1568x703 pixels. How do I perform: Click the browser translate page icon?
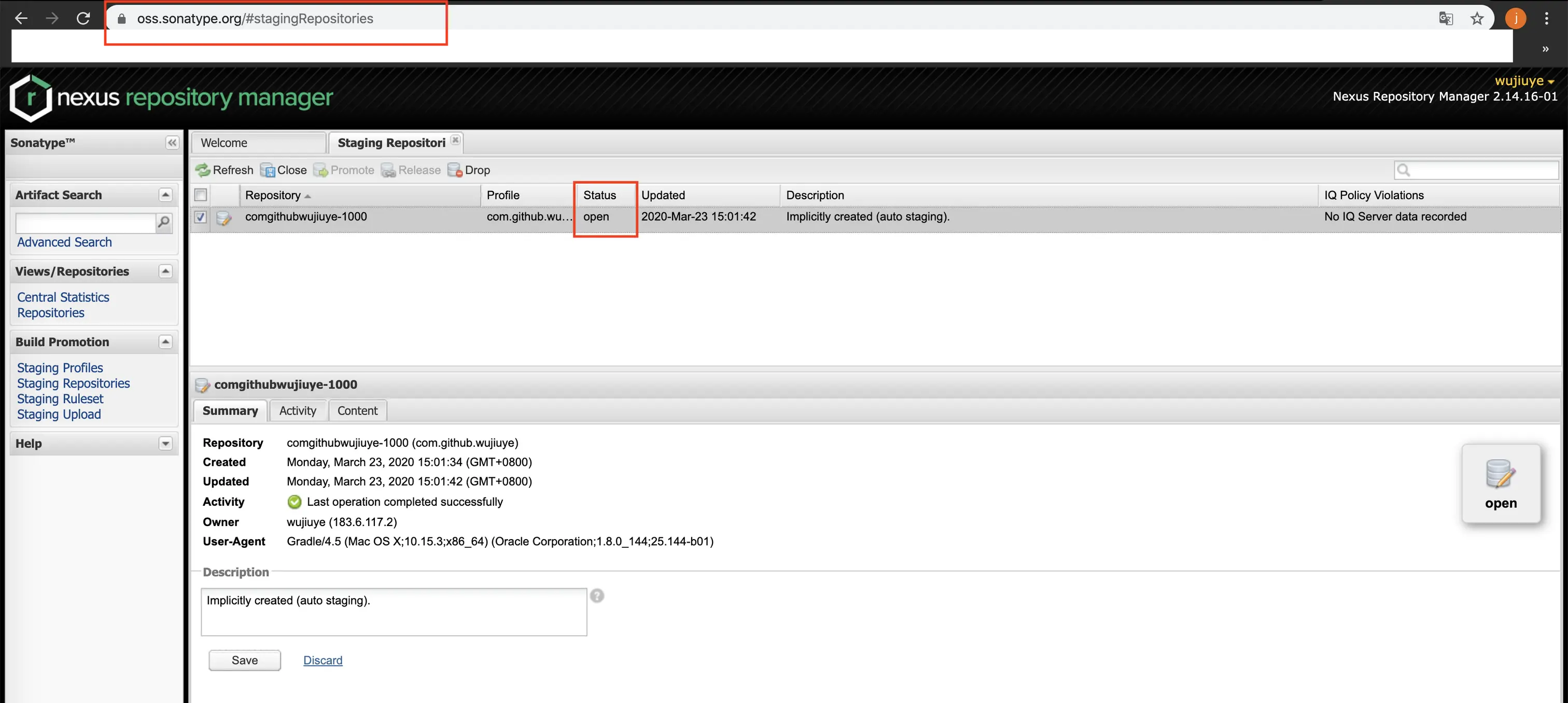click(x=1446, y=18)
